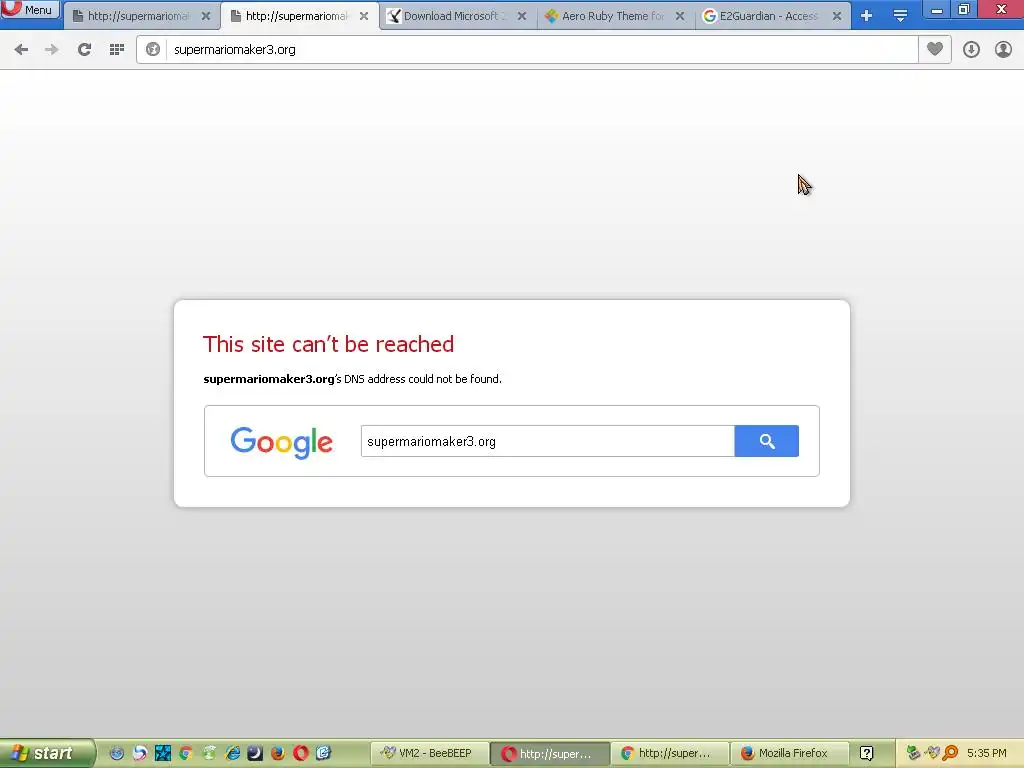This screenshot has height=768, width=1024.
Task: Close the Aero Ruby Theme tab
Action: click(x=680, y=16)
